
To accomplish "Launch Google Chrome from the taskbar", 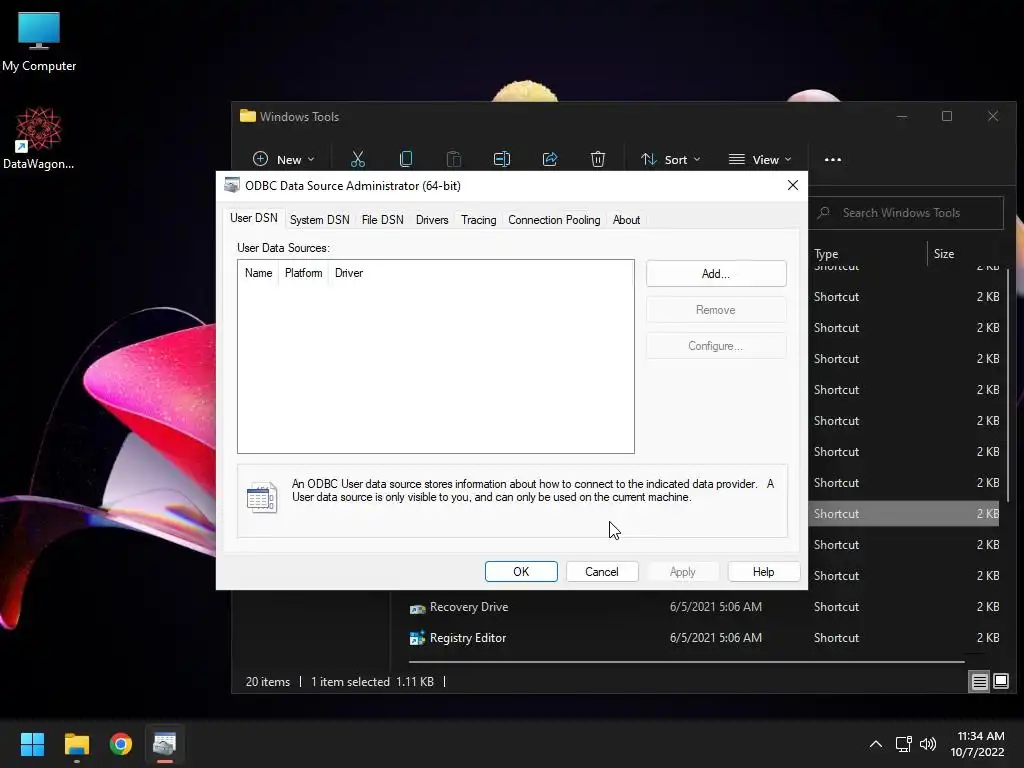I will (121, 744).
